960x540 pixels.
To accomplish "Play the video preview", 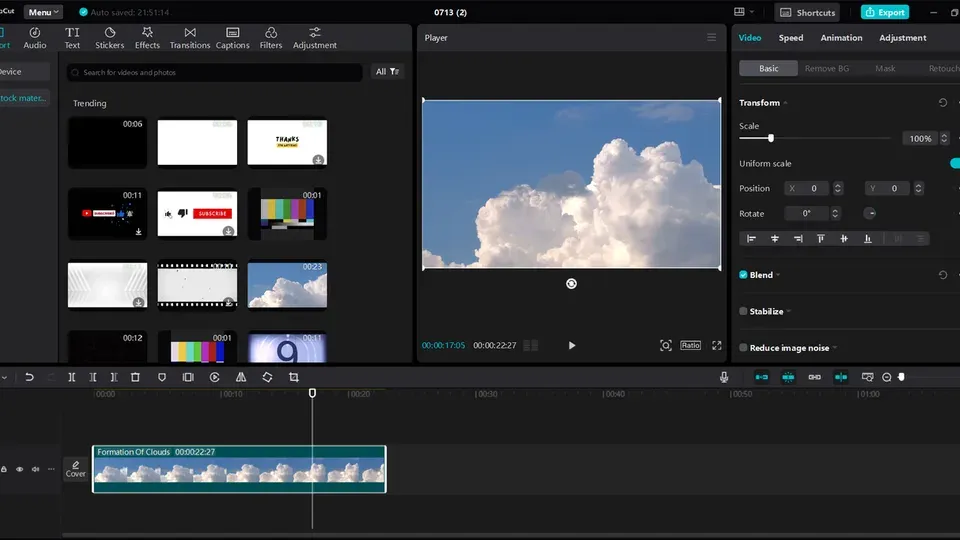I will [571, 345].
